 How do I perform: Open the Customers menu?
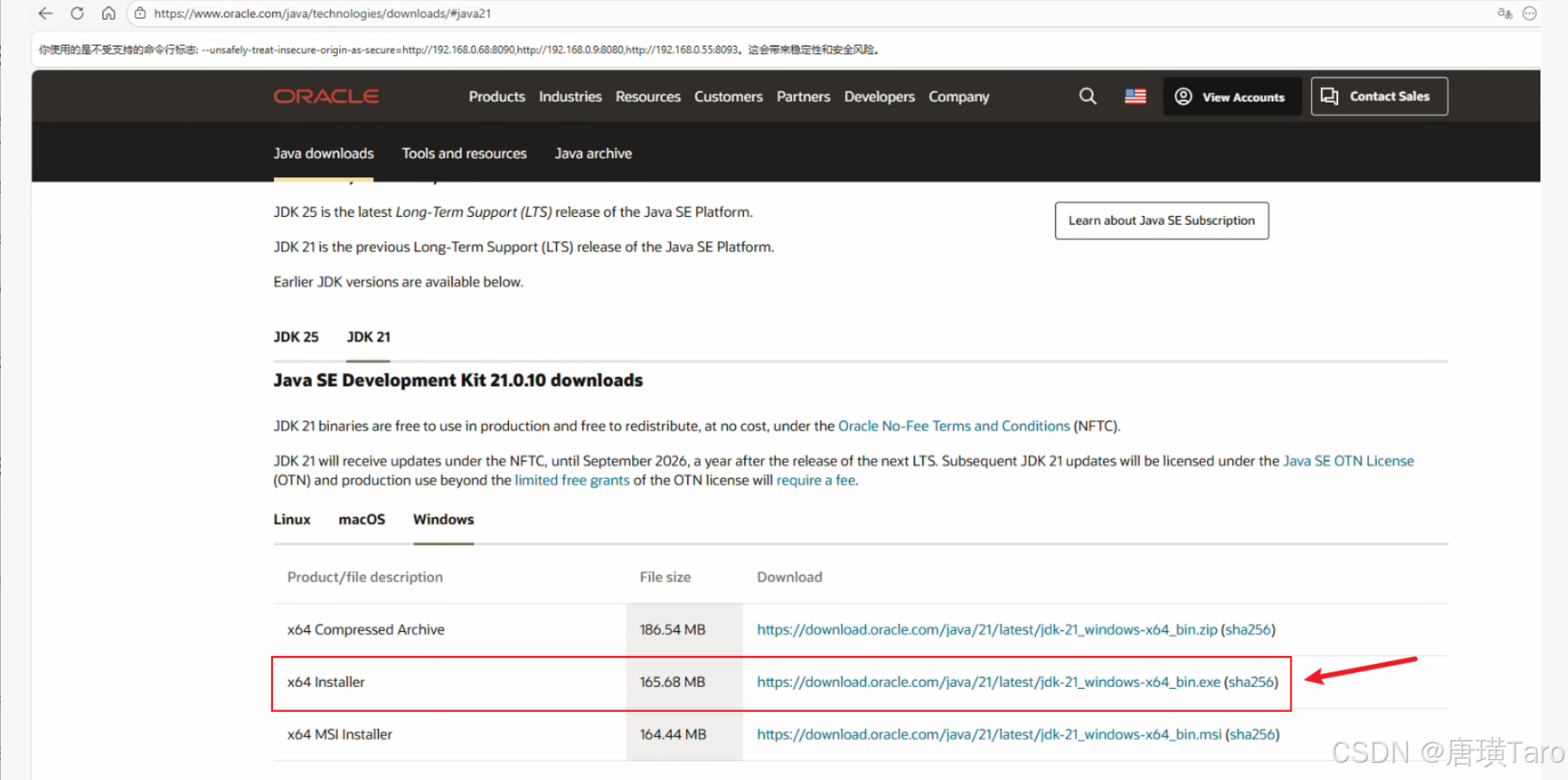pyautogui.click(x=728, y=96)
